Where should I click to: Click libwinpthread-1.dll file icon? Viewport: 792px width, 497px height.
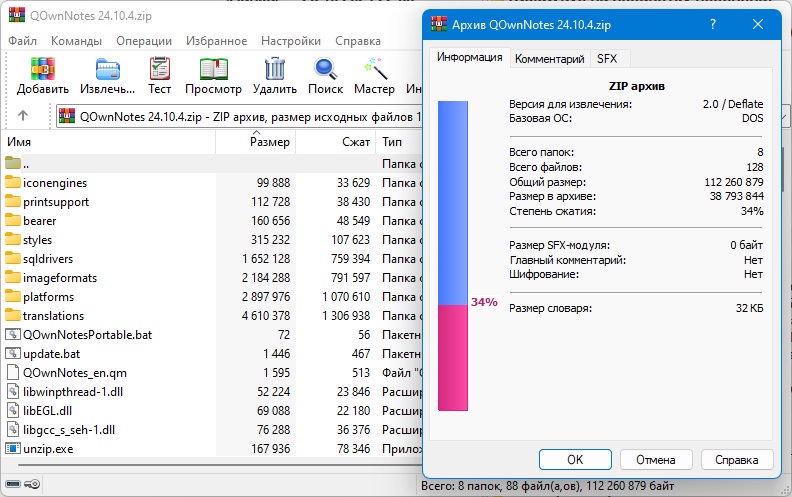pos(13,391)
